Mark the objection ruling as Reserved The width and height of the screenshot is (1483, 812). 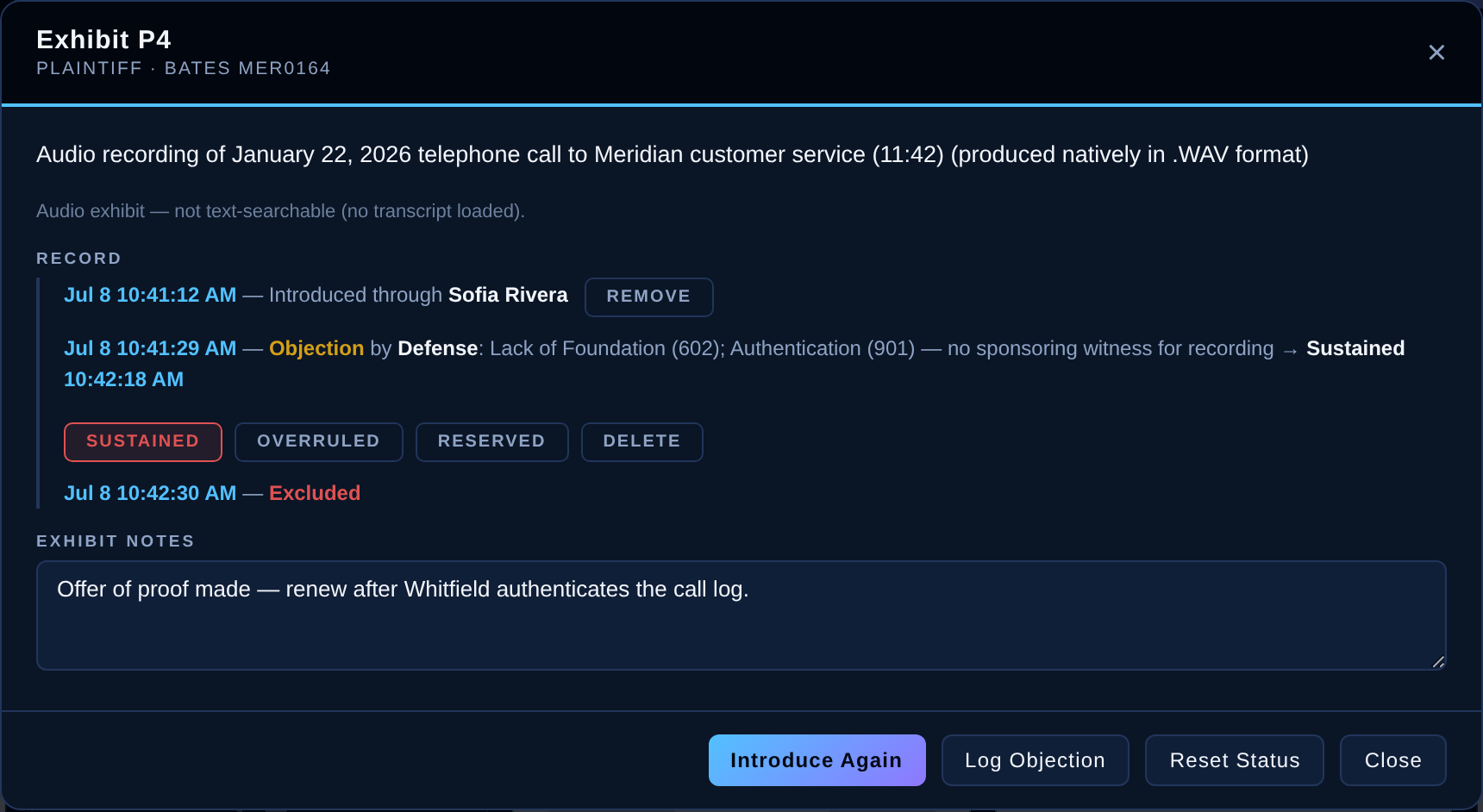pos(491,441)
